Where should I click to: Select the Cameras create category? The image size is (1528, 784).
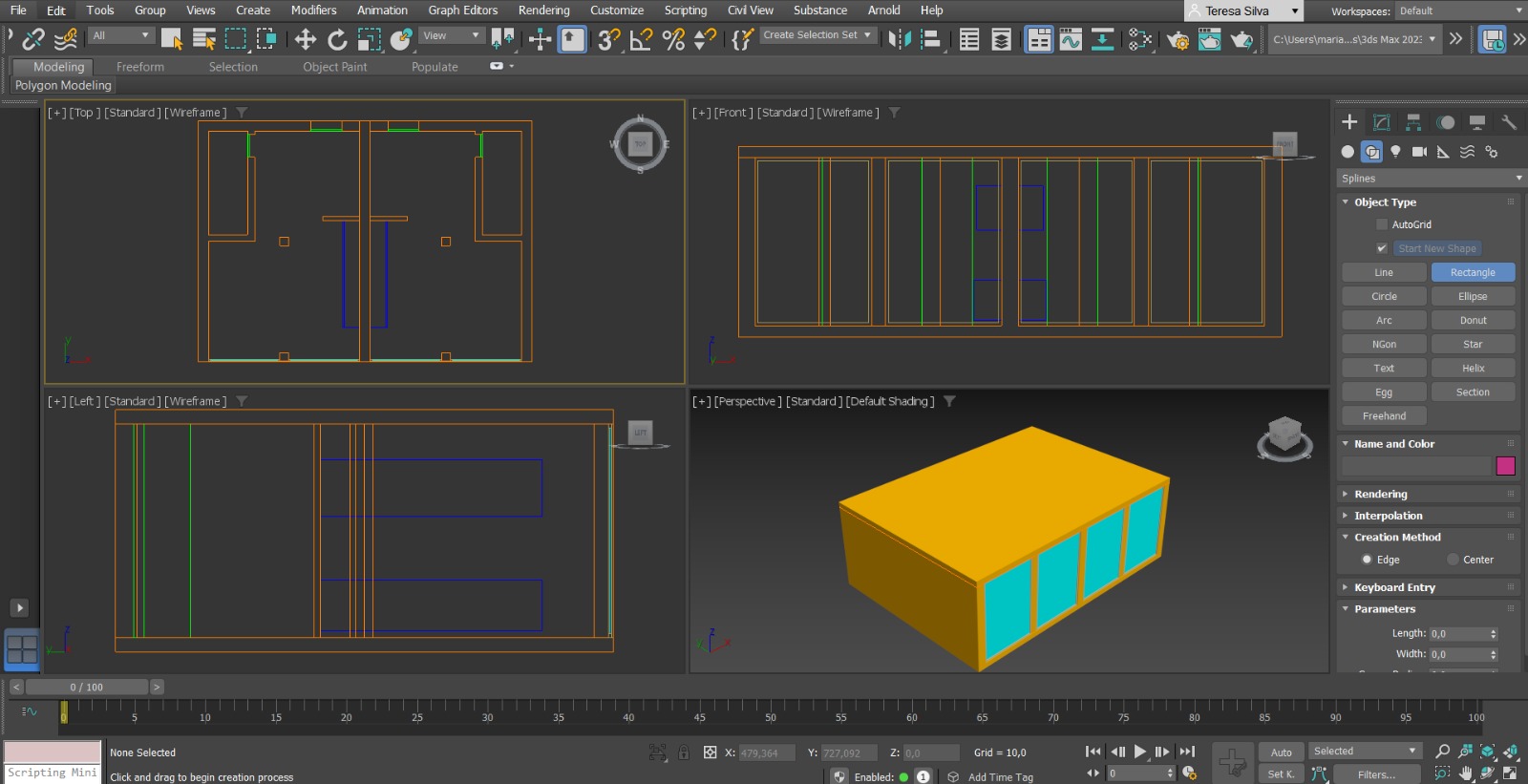click(1419, 152)
